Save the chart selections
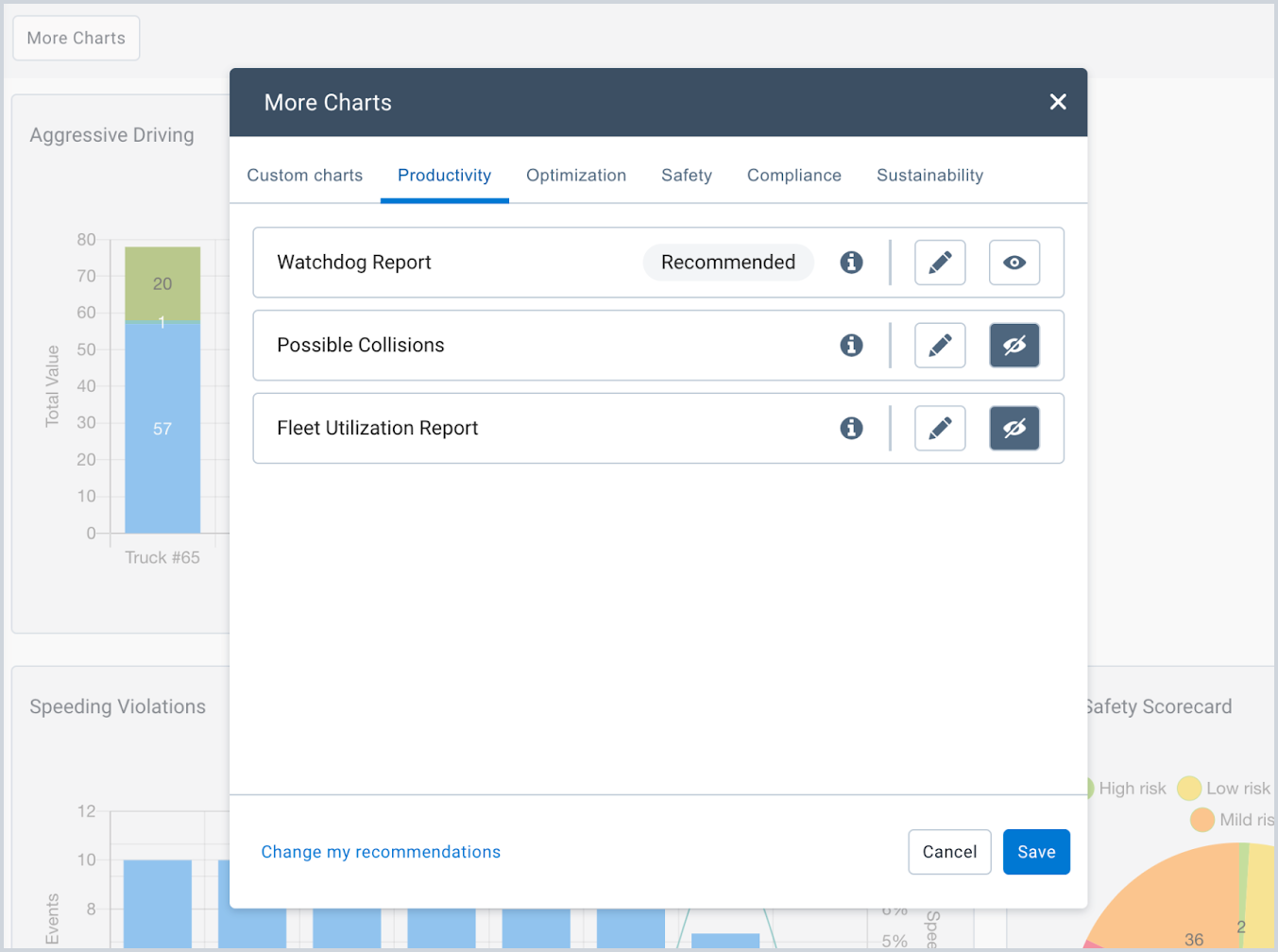The width and height of the screenshot is (1278, 952). [x=1036, y=851]
